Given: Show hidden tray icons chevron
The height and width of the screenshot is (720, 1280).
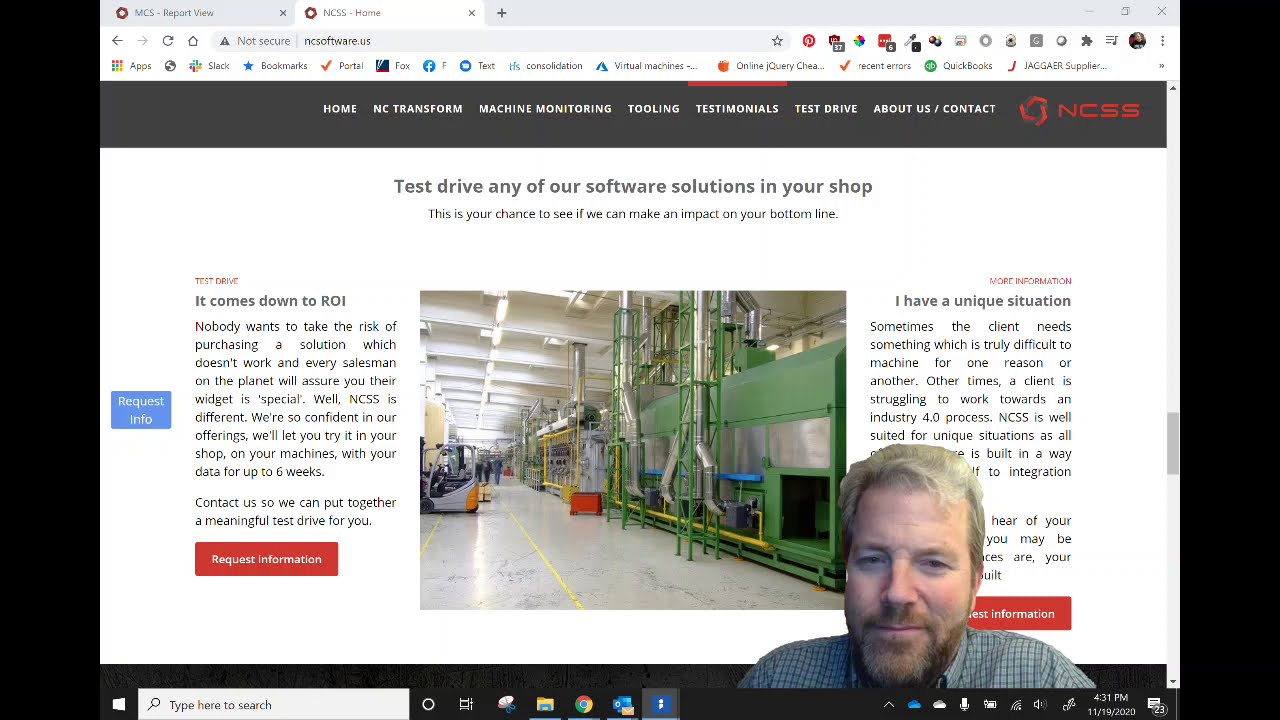Looking at the screenshot, I should pos(888,705).
